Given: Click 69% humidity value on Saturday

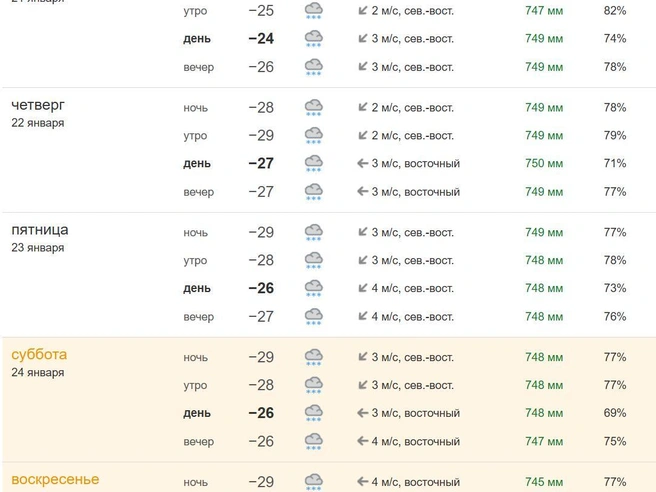Looking at the screenshot, I should tap(615, 413).
